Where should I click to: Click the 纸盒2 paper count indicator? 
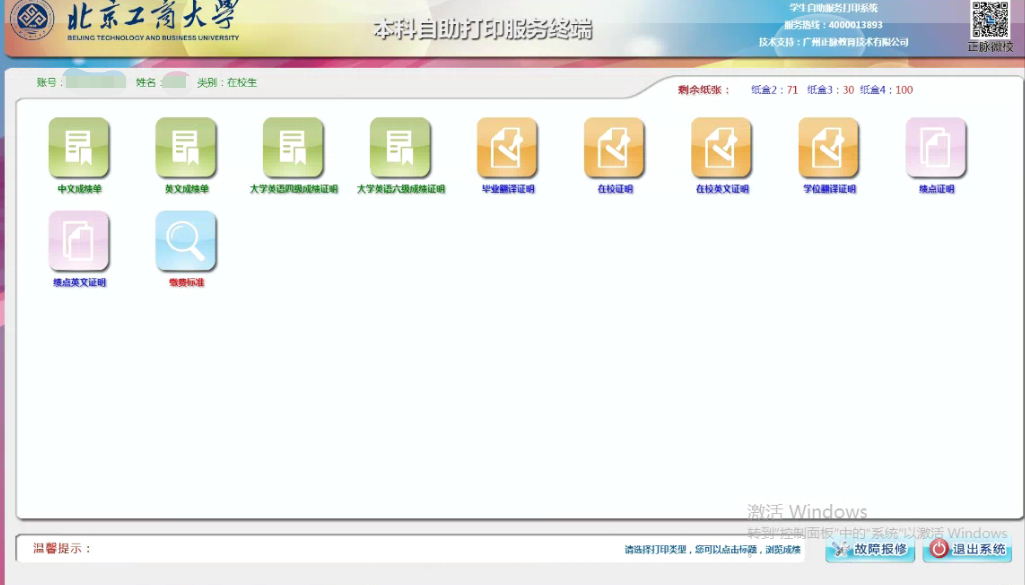(x=775, y=90)
